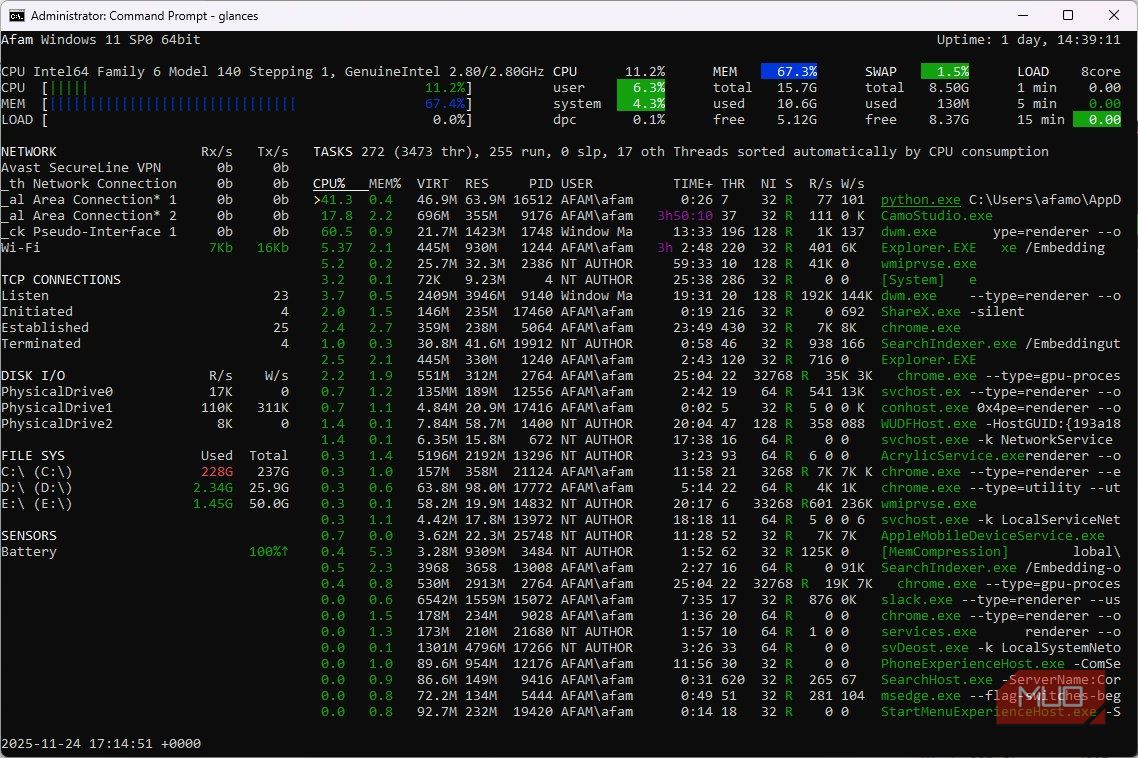The width and height of the screenshot is (1138, 758).
Task: Click the blue MEM 67.3% value
Action: point(789,71)
